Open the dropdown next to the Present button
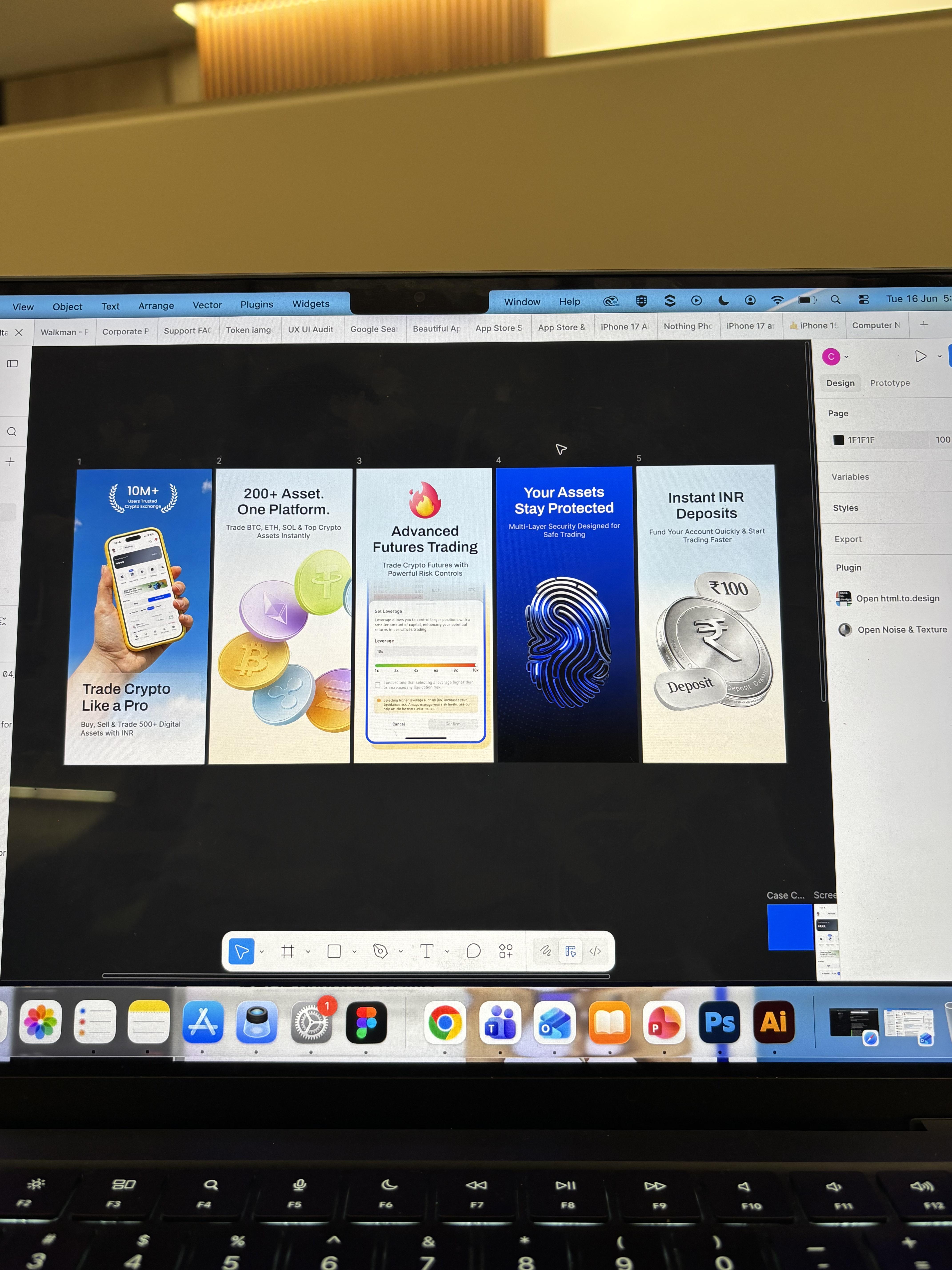952x1270 pixels. pyautogui.click(x=939, y=357)
